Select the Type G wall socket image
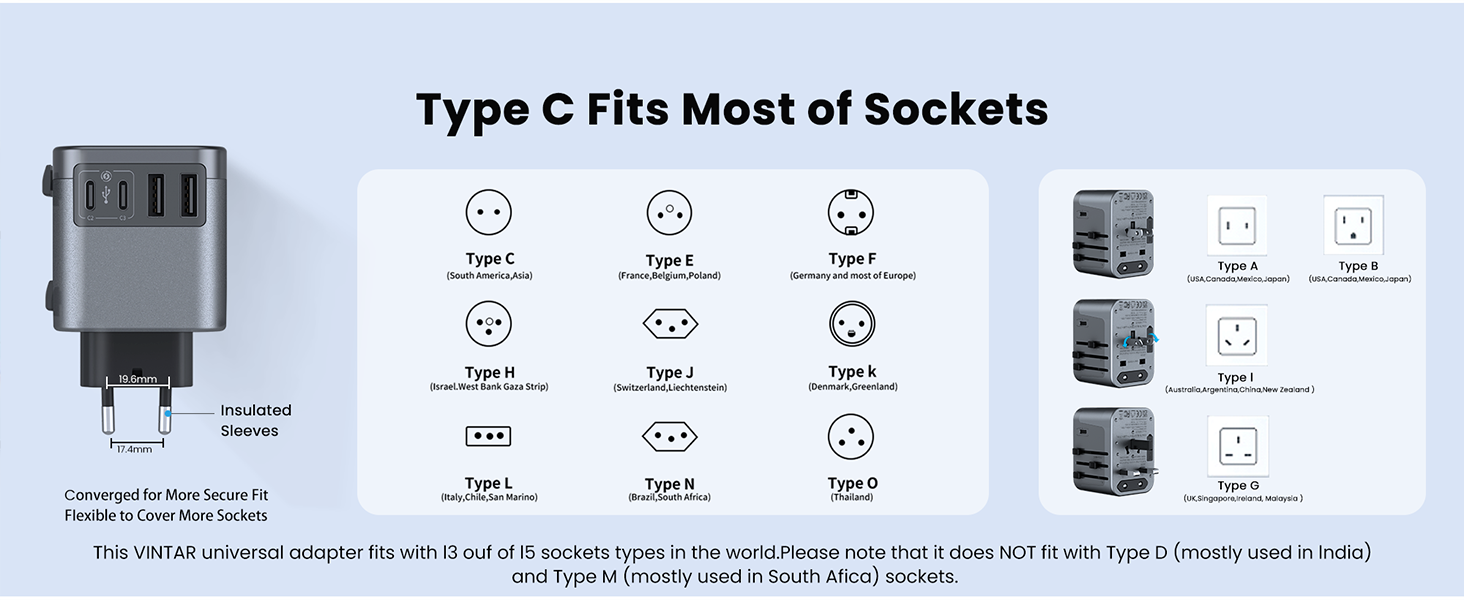 1237,446
